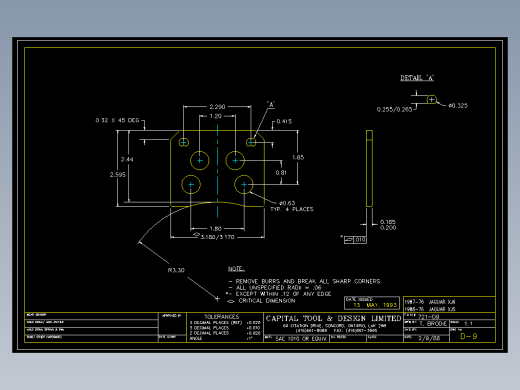Select the "T. BRODIE" drawn-by name
The image size is (520, 390).
click(x=433, y=324)
